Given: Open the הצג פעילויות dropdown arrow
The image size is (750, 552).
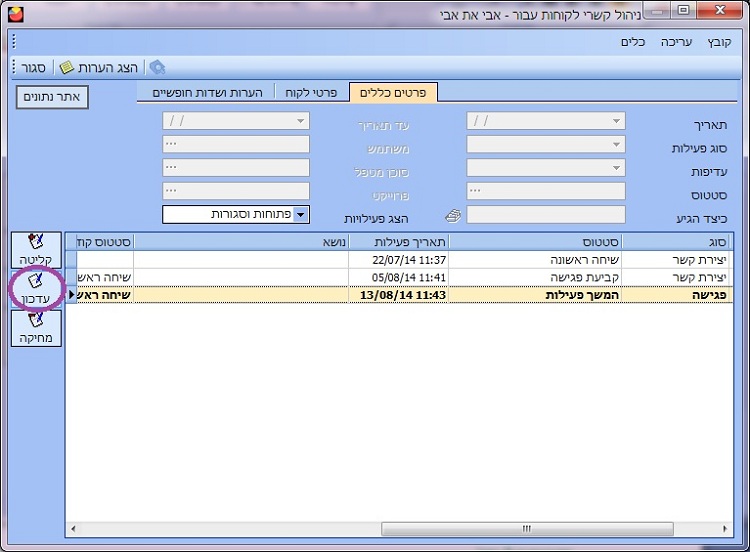Looking at the screenshot, I should tap(300, 215).
